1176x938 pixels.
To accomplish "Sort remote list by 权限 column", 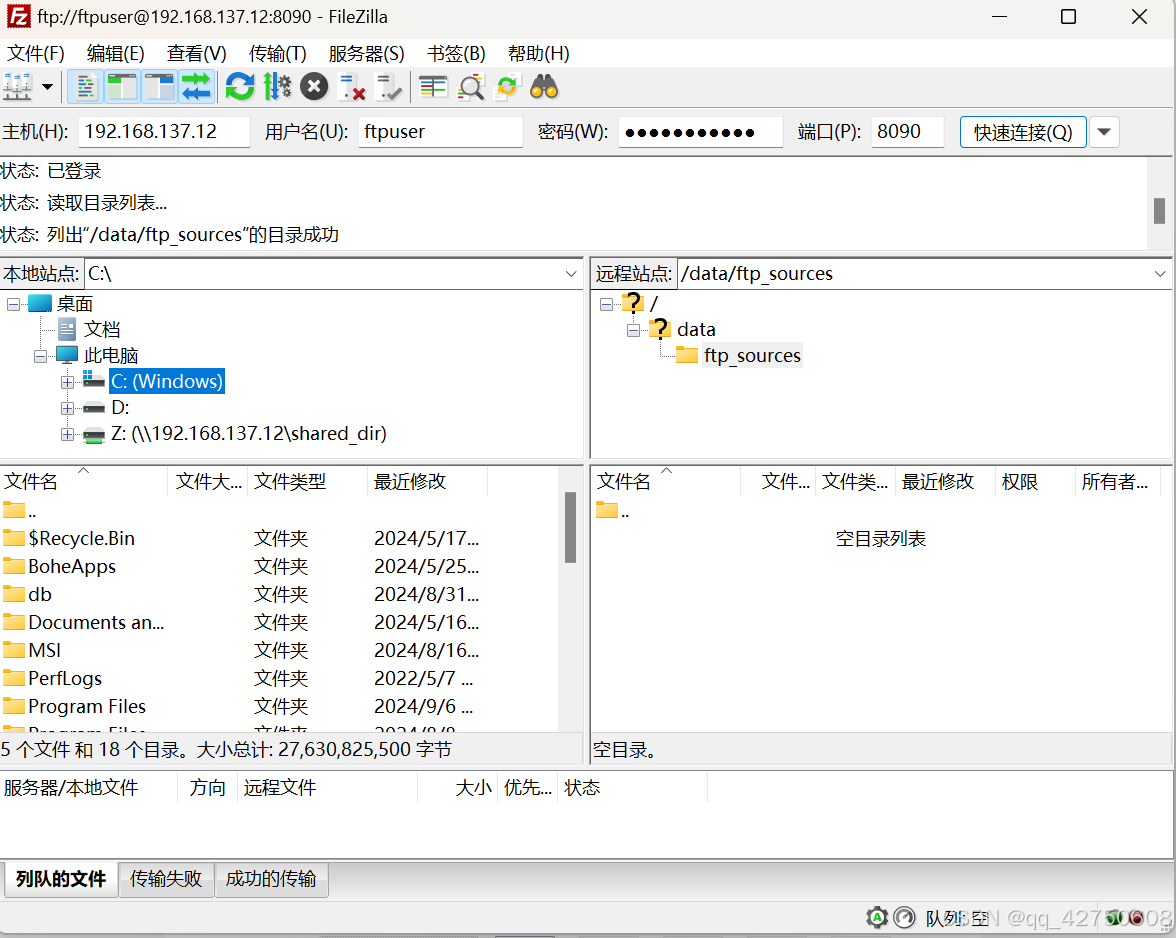I will 1035,481.
